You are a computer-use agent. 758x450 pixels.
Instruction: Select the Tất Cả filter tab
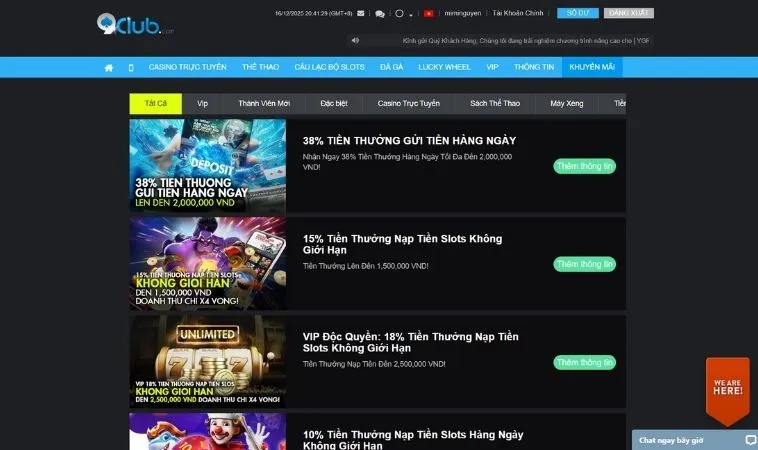[x=156, y=103]
